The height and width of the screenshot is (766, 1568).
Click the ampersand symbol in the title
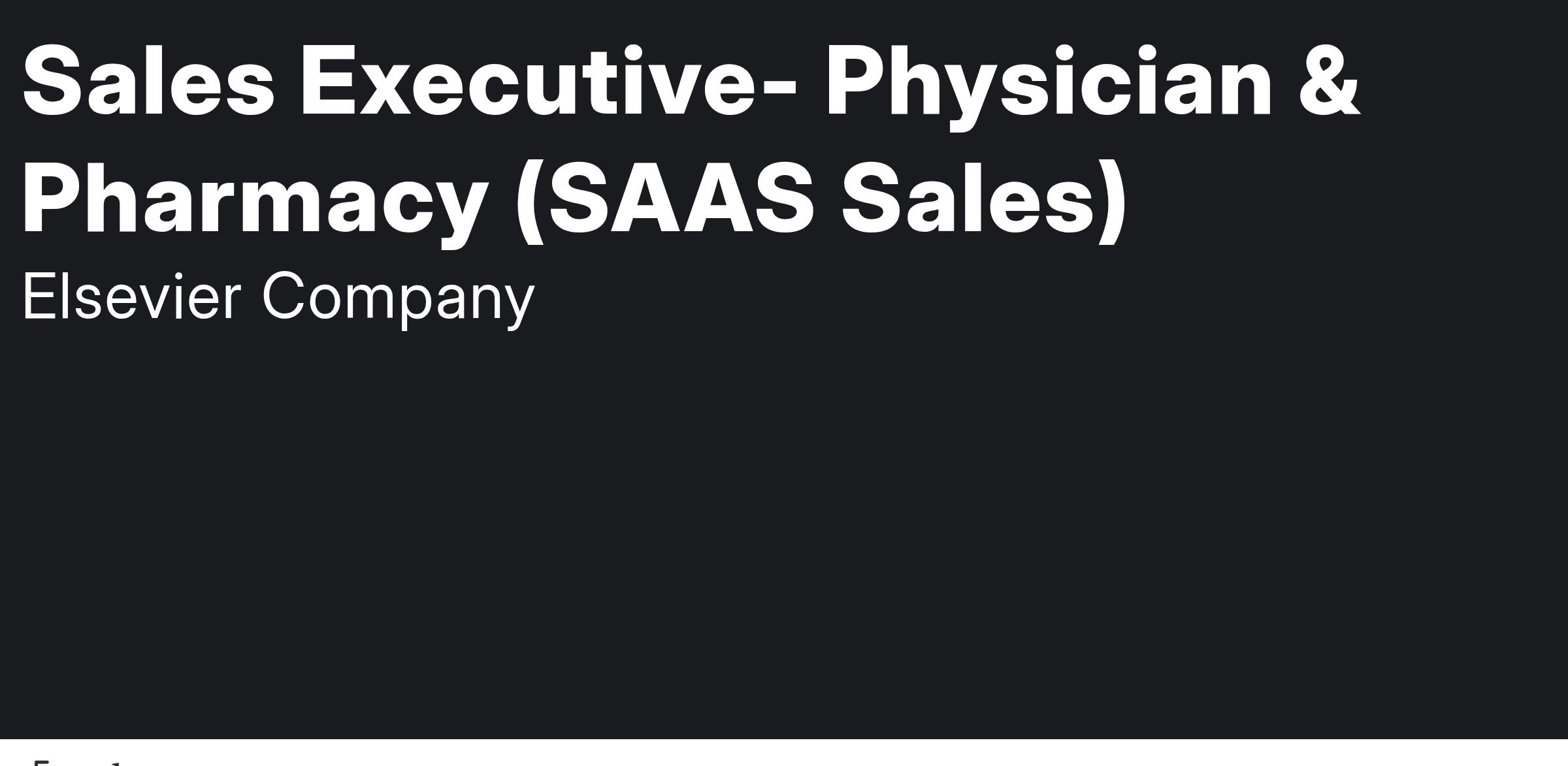coord(1330,81)
